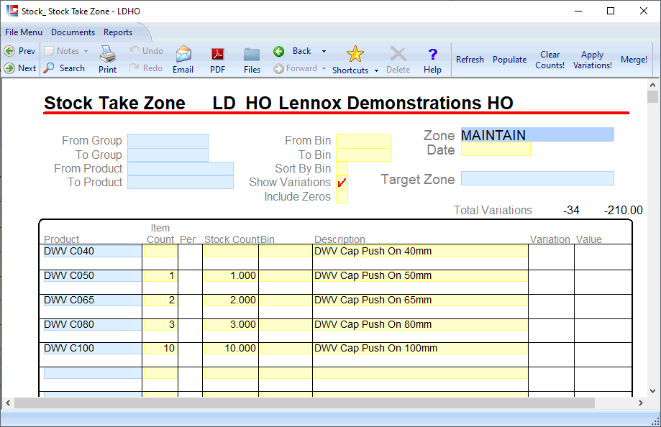Select the DWV C050 product cell

point(92,276)
